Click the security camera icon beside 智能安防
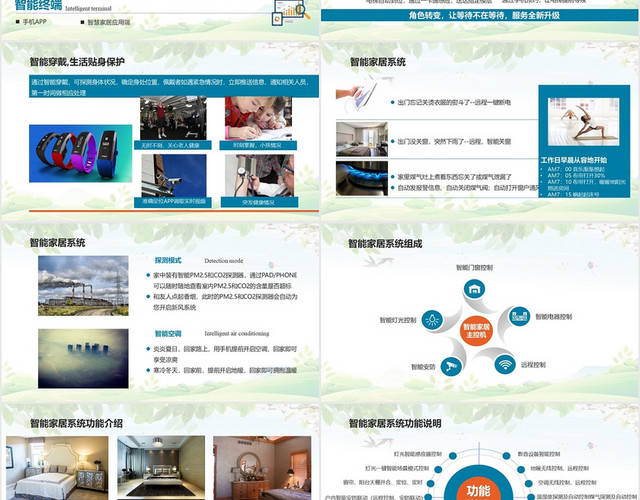Viewport: 640px width, 500px height. tap(451, 366)
